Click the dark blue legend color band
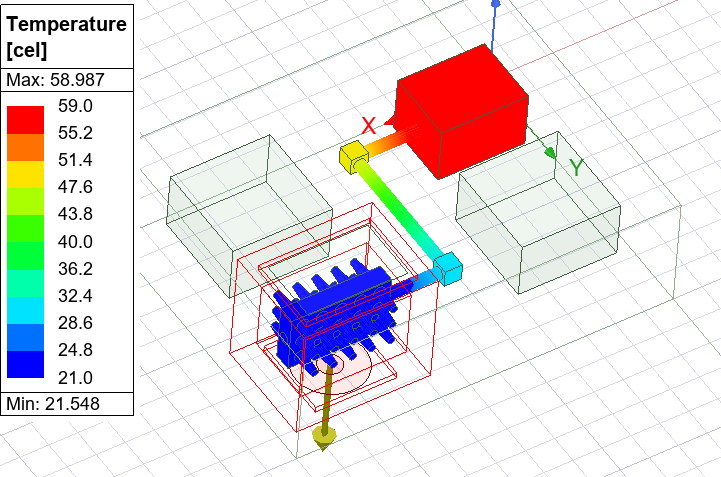Viewport: 721px width, 477px height. [25, 364]
